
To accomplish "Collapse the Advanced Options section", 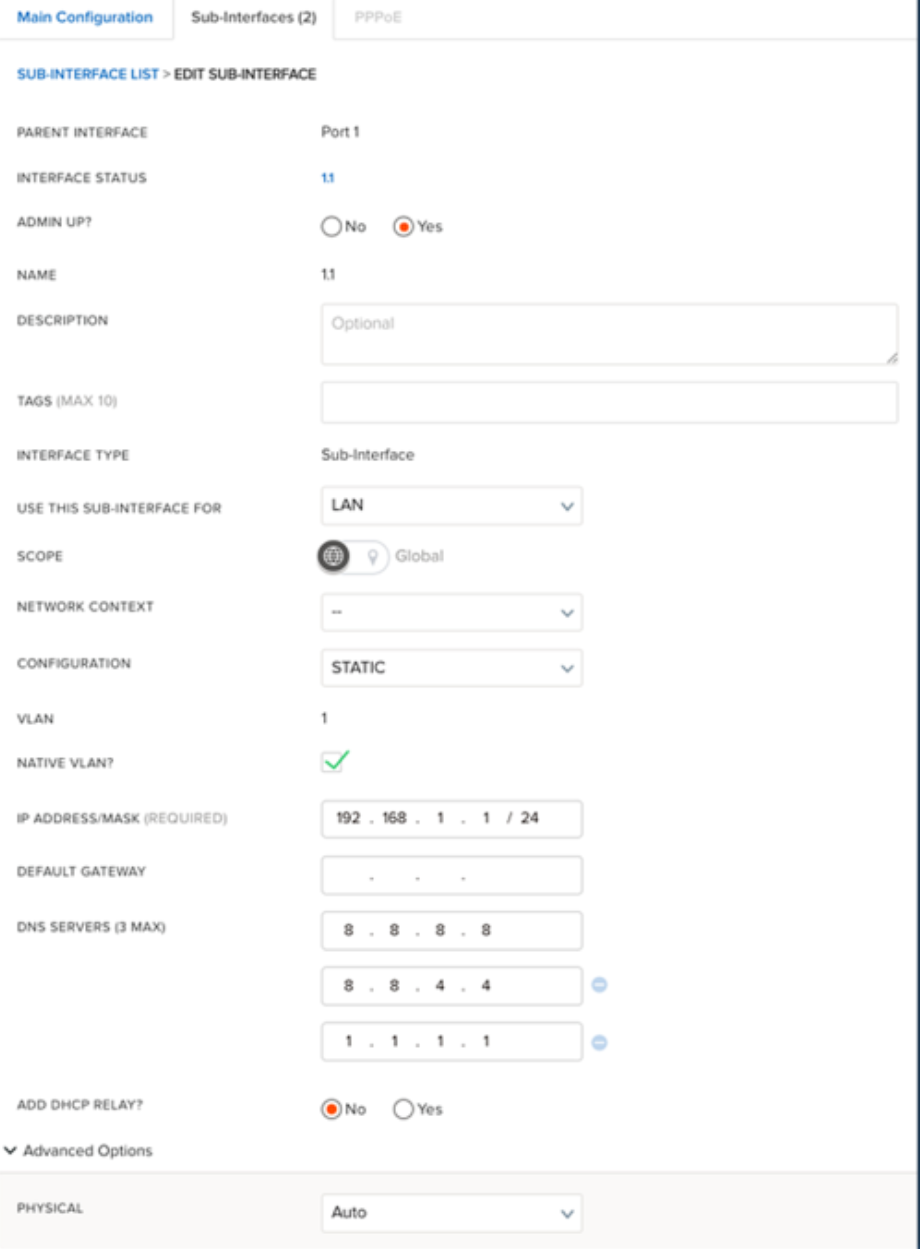I will [x=80, y=1151].
